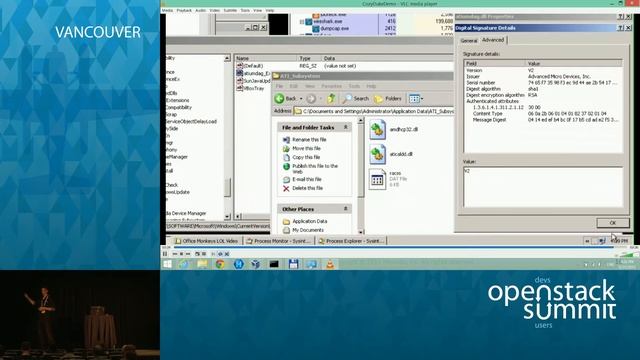The width and height of the screenshot is (640, 360).
Task: Open Search in the Explorer toolbar
Action: pos(356,98)
